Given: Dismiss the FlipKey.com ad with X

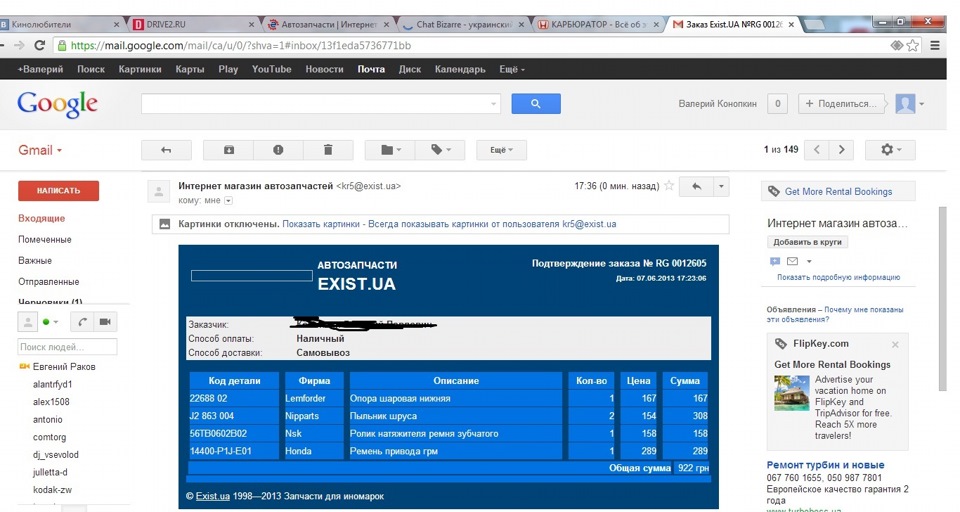Looking at the screenshot, I should (x=895, y=345).
